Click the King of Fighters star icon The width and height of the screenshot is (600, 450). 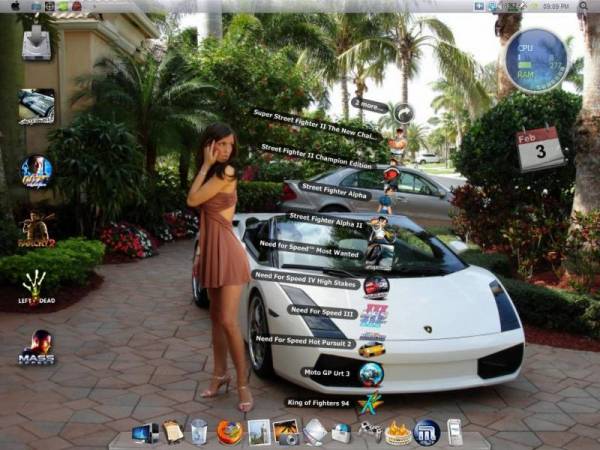[x=370, y=403]
